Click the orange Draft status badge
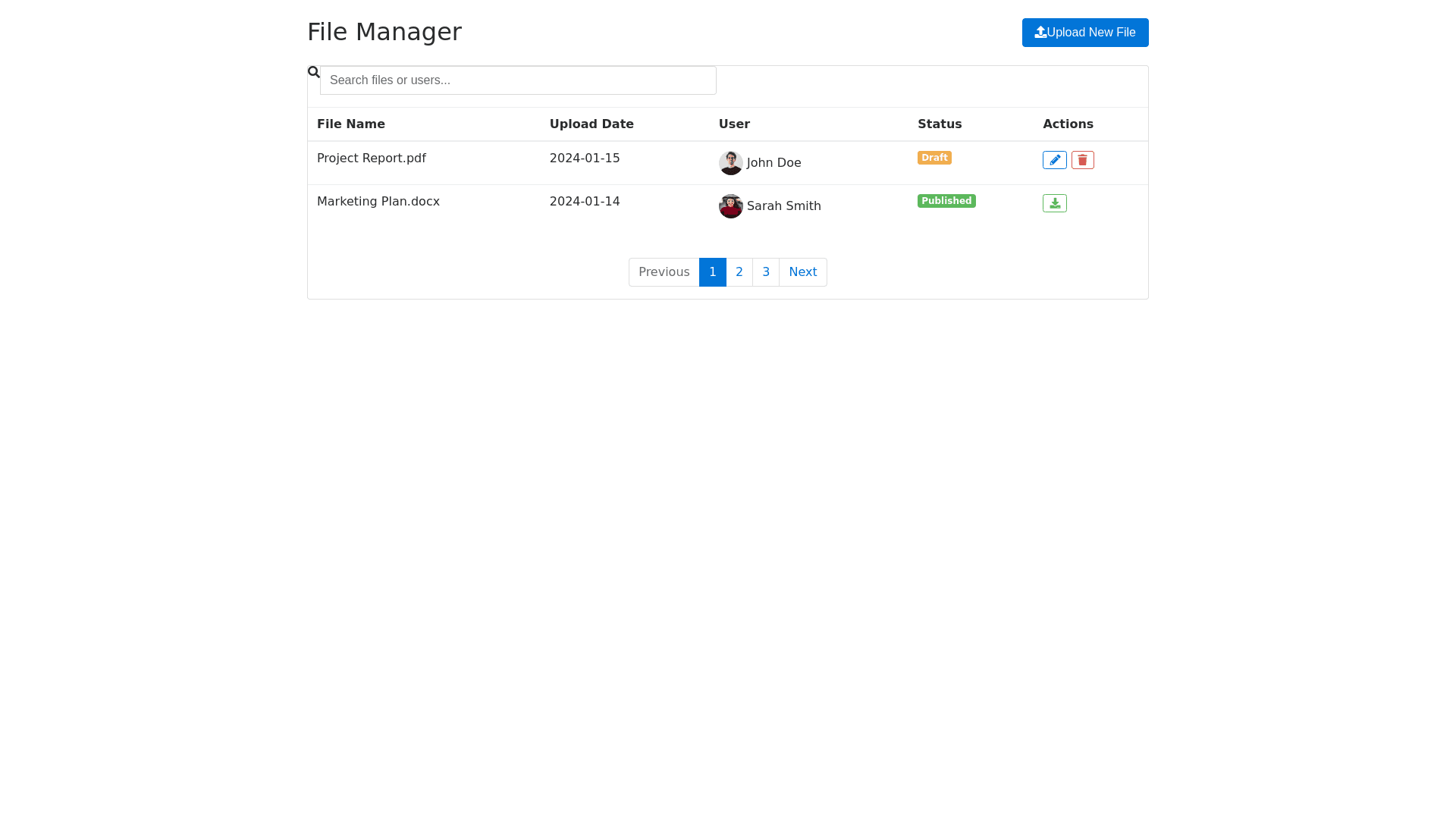The width and height of the screenshot is (1456, 819). click(x=934, y=158)
